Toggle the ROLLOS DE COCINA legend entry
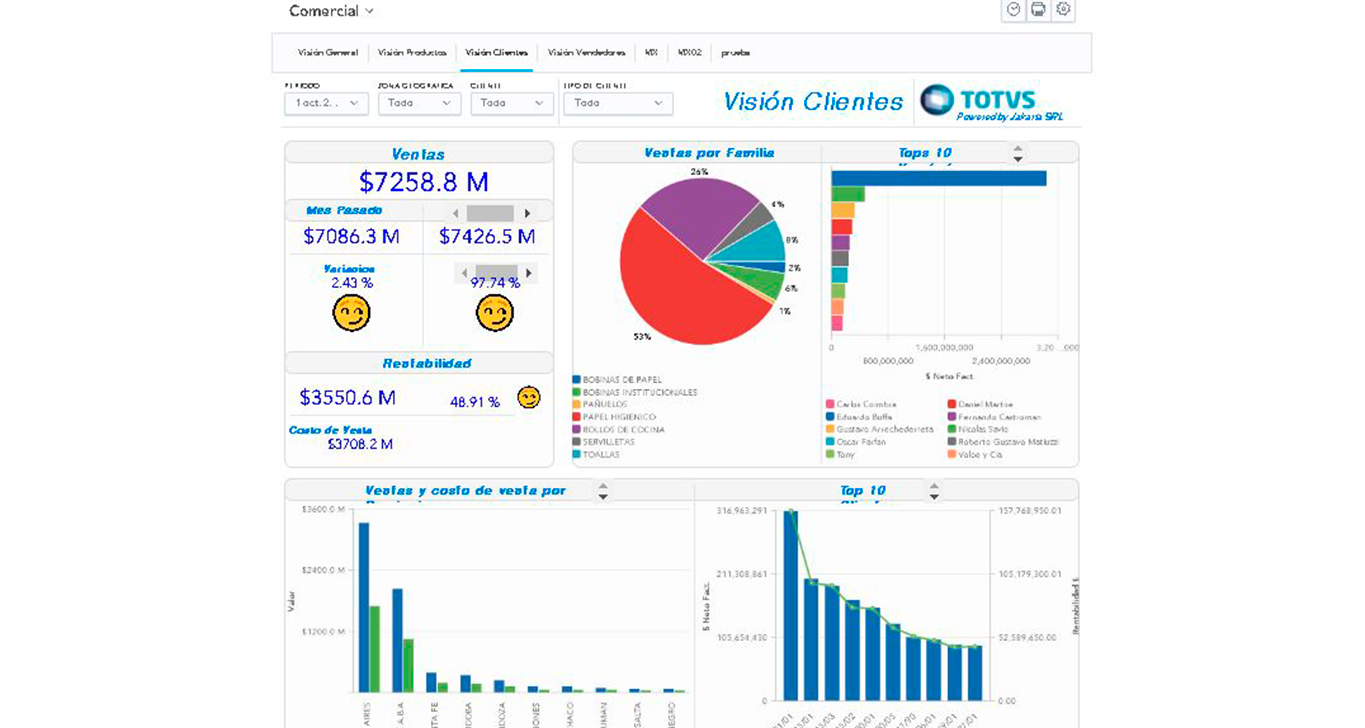The image size is (1365, 728). pos(623,429)
